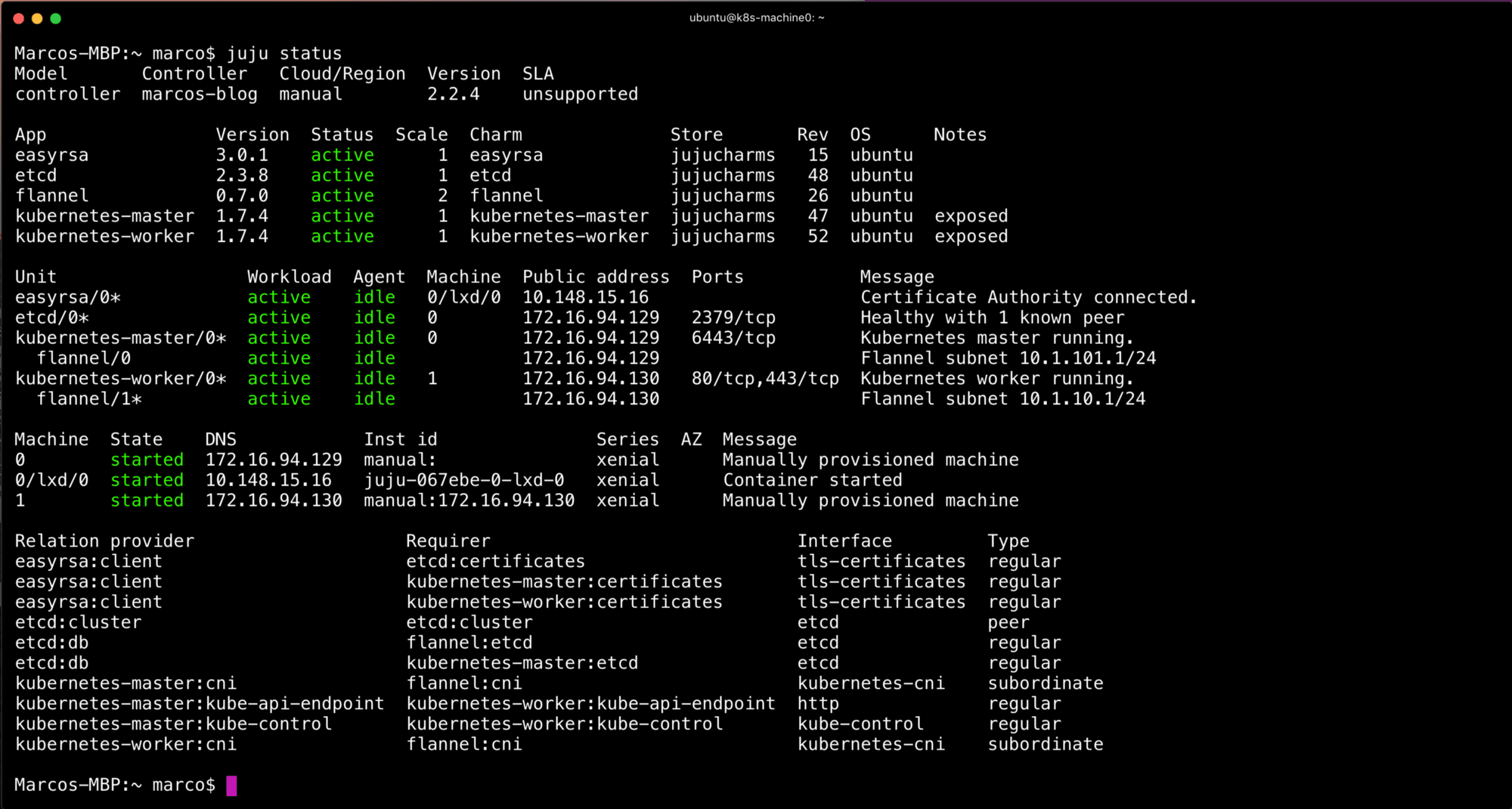
Task: Click requirer 'kubernetes-master:etcd'
Action: (x=522, y=664)
